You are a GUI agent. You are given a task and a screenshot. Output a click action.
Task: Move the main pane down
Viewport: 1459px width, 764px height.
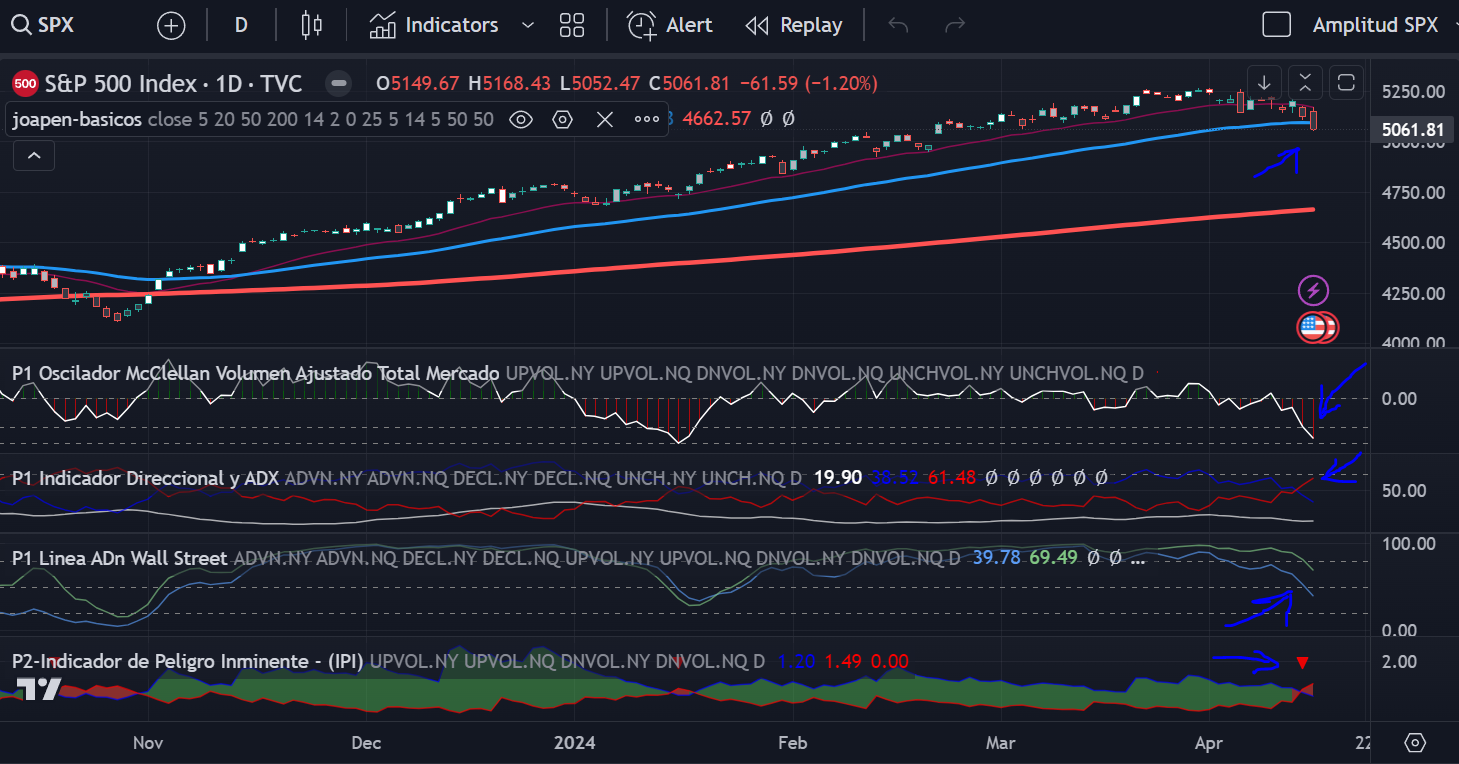[1264, 83]
